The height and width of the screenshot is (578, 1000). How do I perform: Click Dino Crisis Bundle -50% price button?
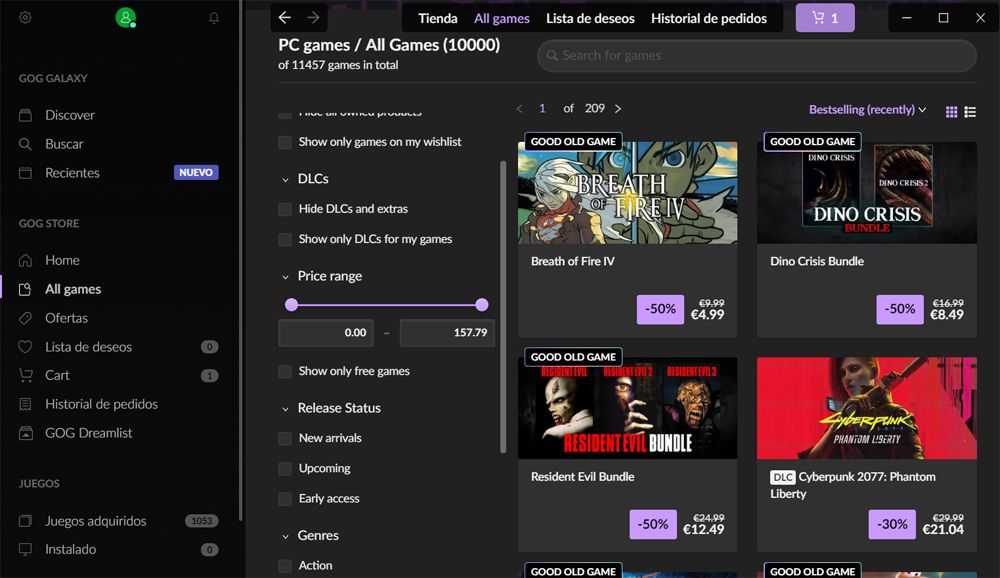899,309
